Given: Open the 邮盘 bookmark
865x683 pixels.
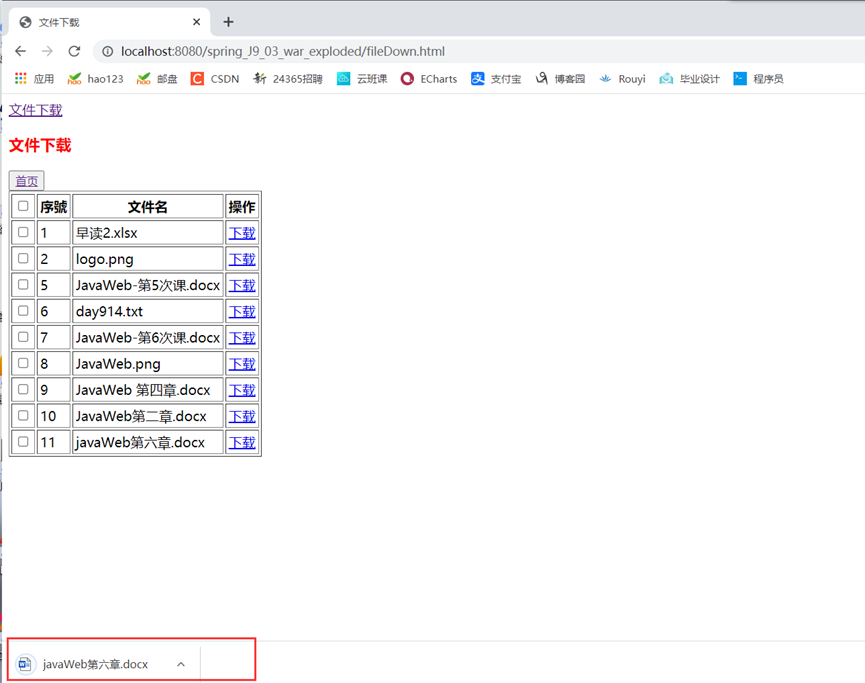Looking at the screenshot, I should click(157, 79).
